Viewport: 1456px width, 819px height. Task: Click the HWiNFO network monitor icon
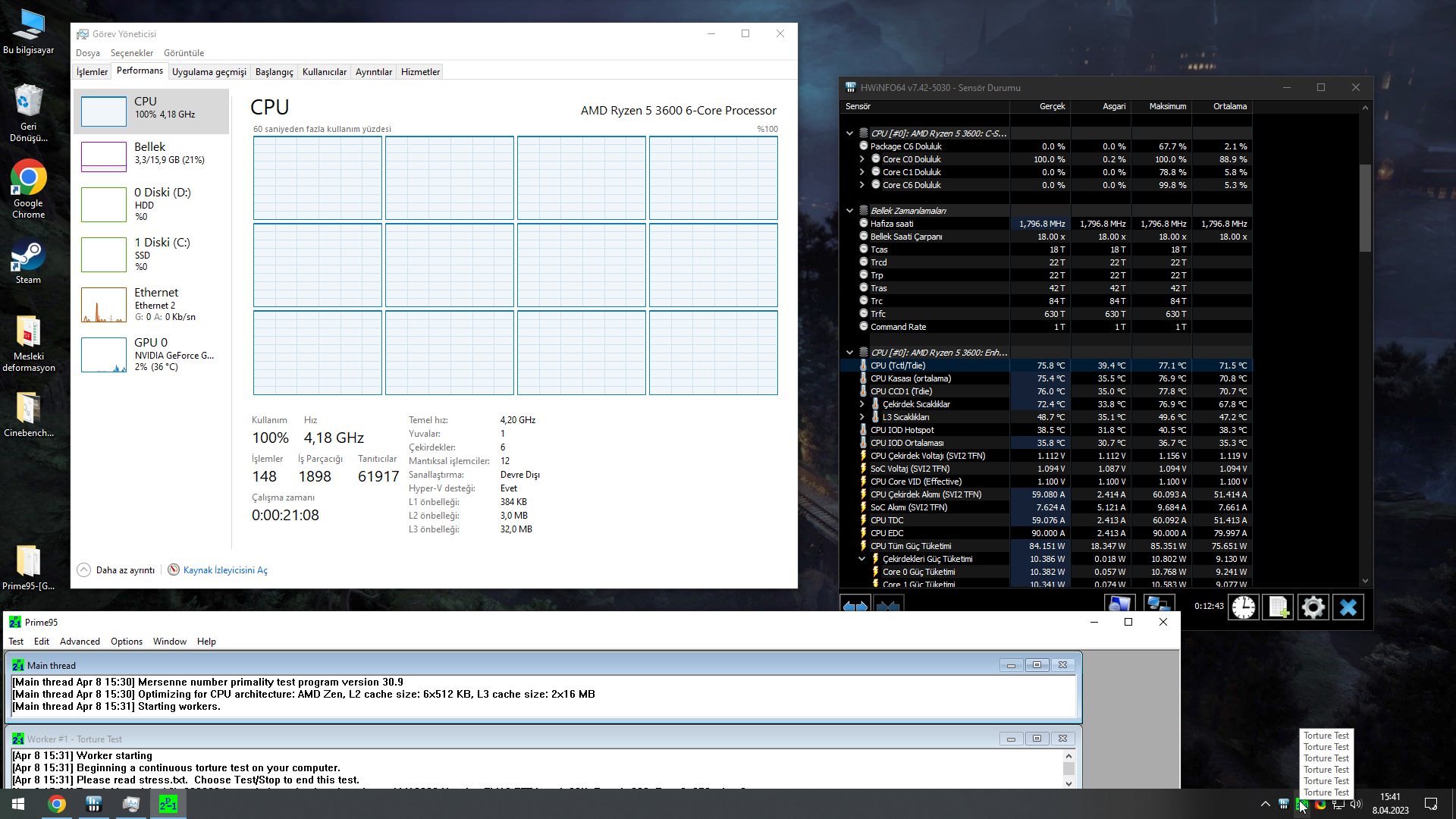pyautogui.click(x=1159, y=605)
